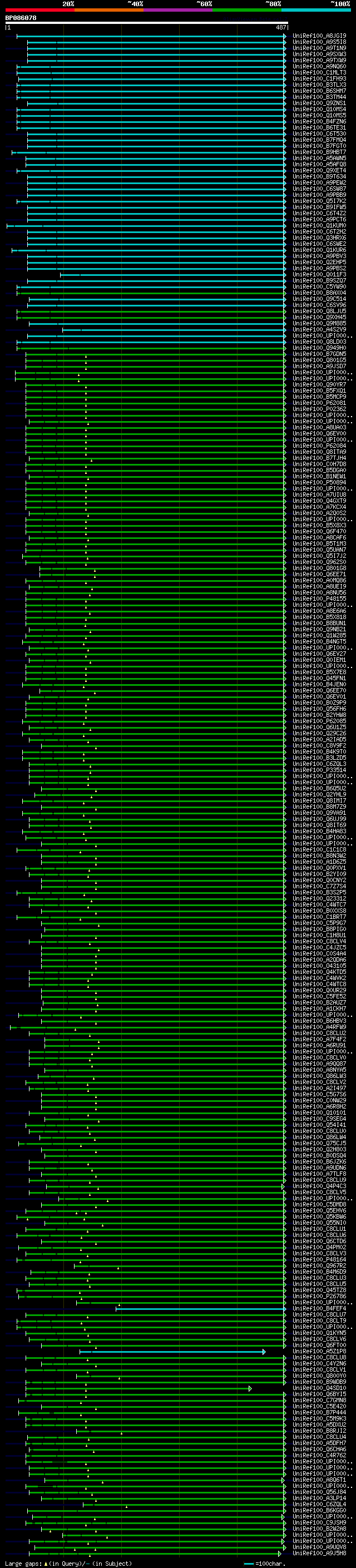Image resolution: width=356 pixels, height=1568 pixels.
Task: Select hit UniRef100_Q5UAN7
Action: coord(319,550)
